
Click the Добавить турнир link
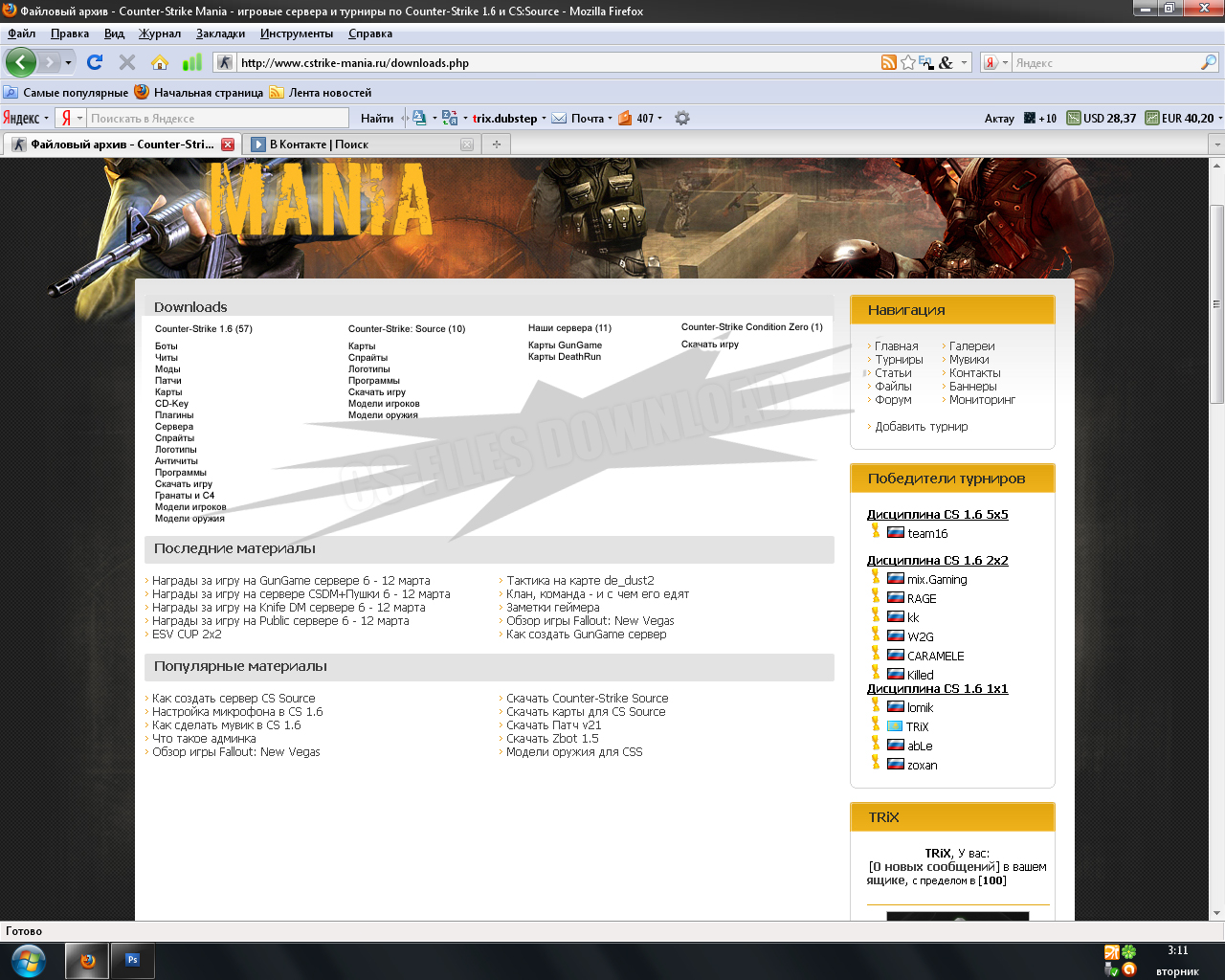[921, 427]
